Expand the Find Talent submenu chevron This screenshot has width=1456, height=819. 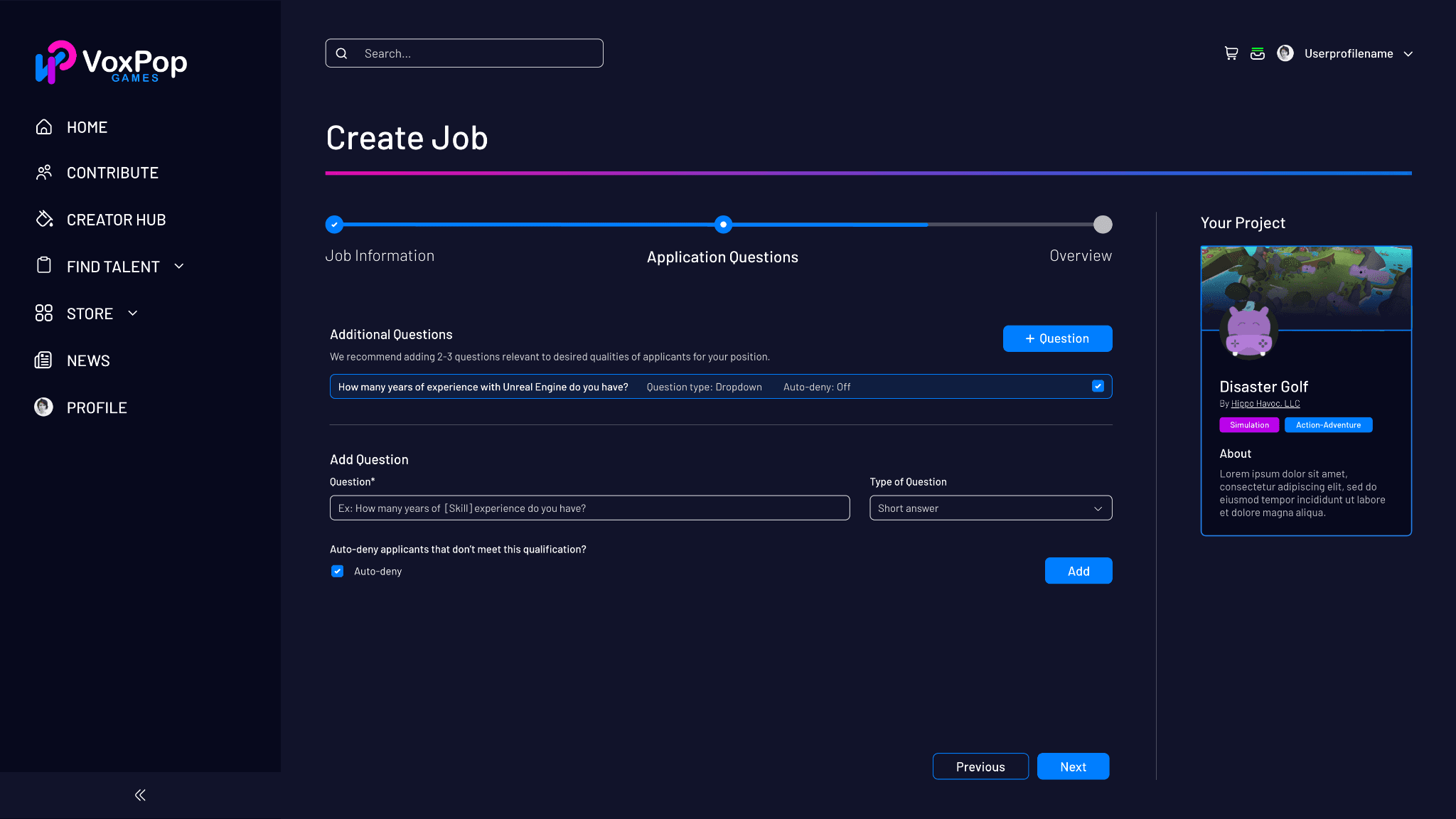point(179,266)
